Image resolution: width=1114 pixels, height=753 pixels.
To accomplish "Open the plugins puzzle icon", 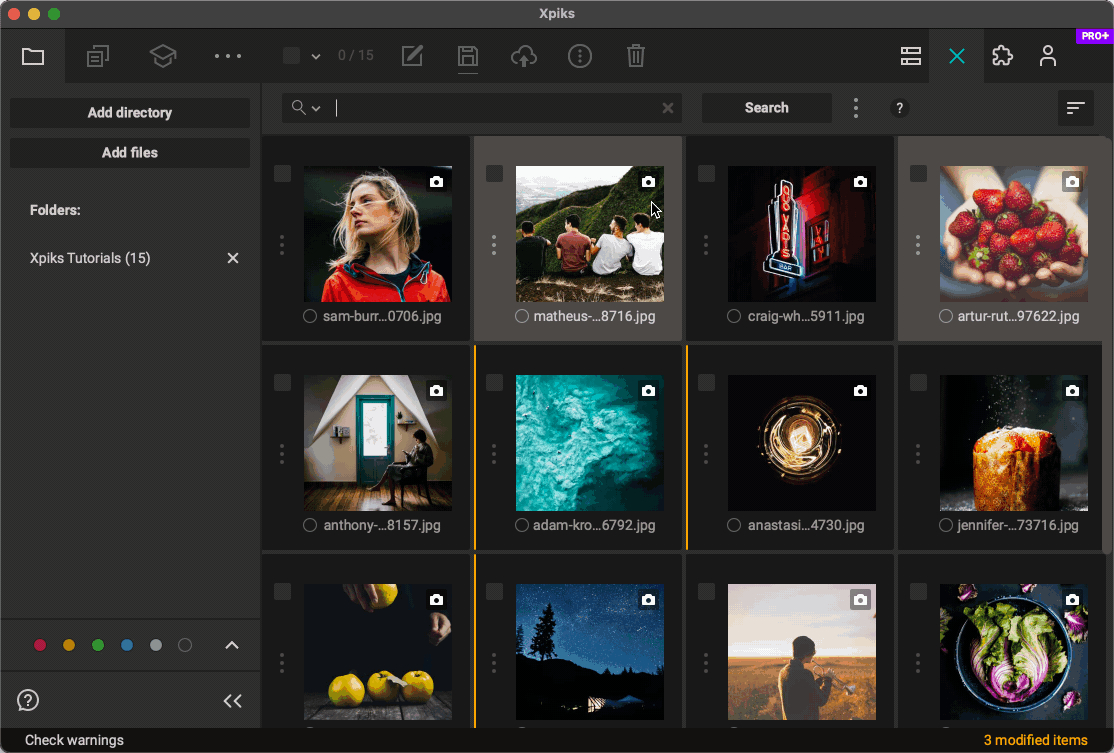I will coord(1002,56).
